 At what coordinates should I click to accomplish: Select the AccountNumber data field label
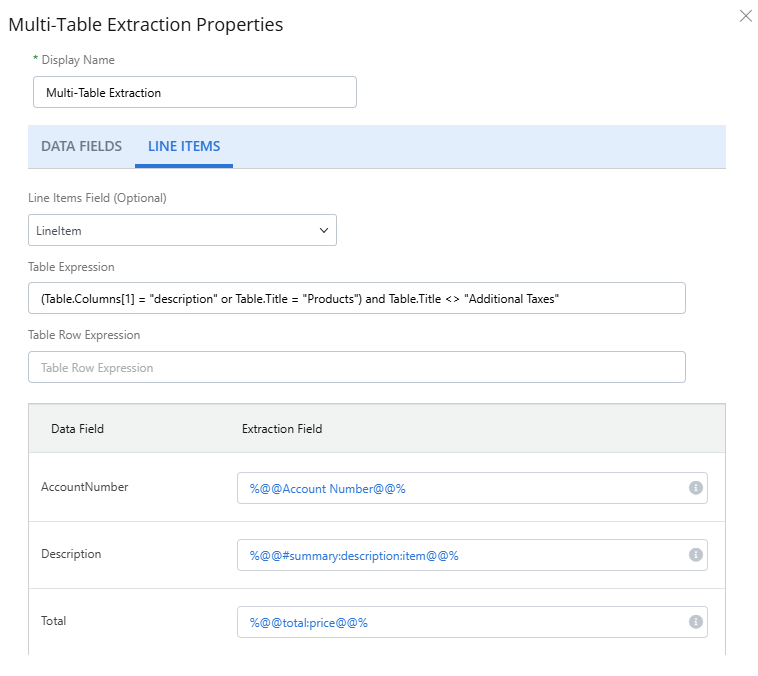(x=84, y=487)
